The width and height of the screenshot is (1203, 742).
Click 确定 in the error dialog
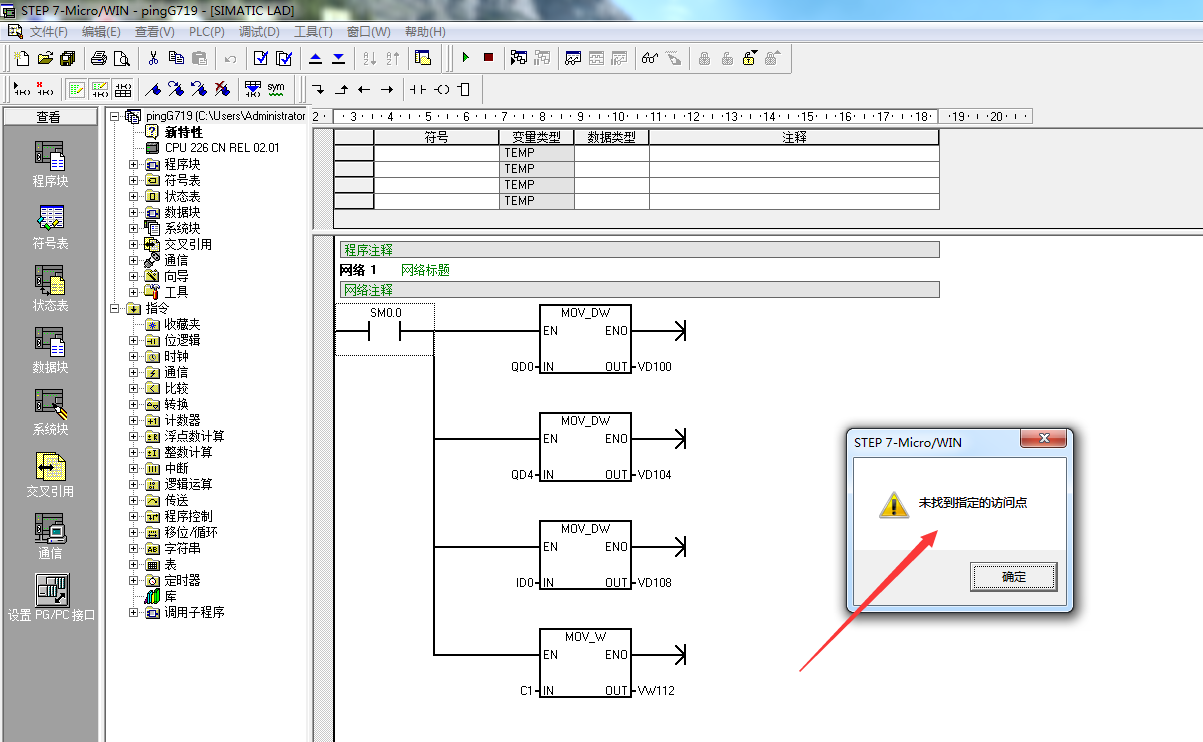(1013, 577)
